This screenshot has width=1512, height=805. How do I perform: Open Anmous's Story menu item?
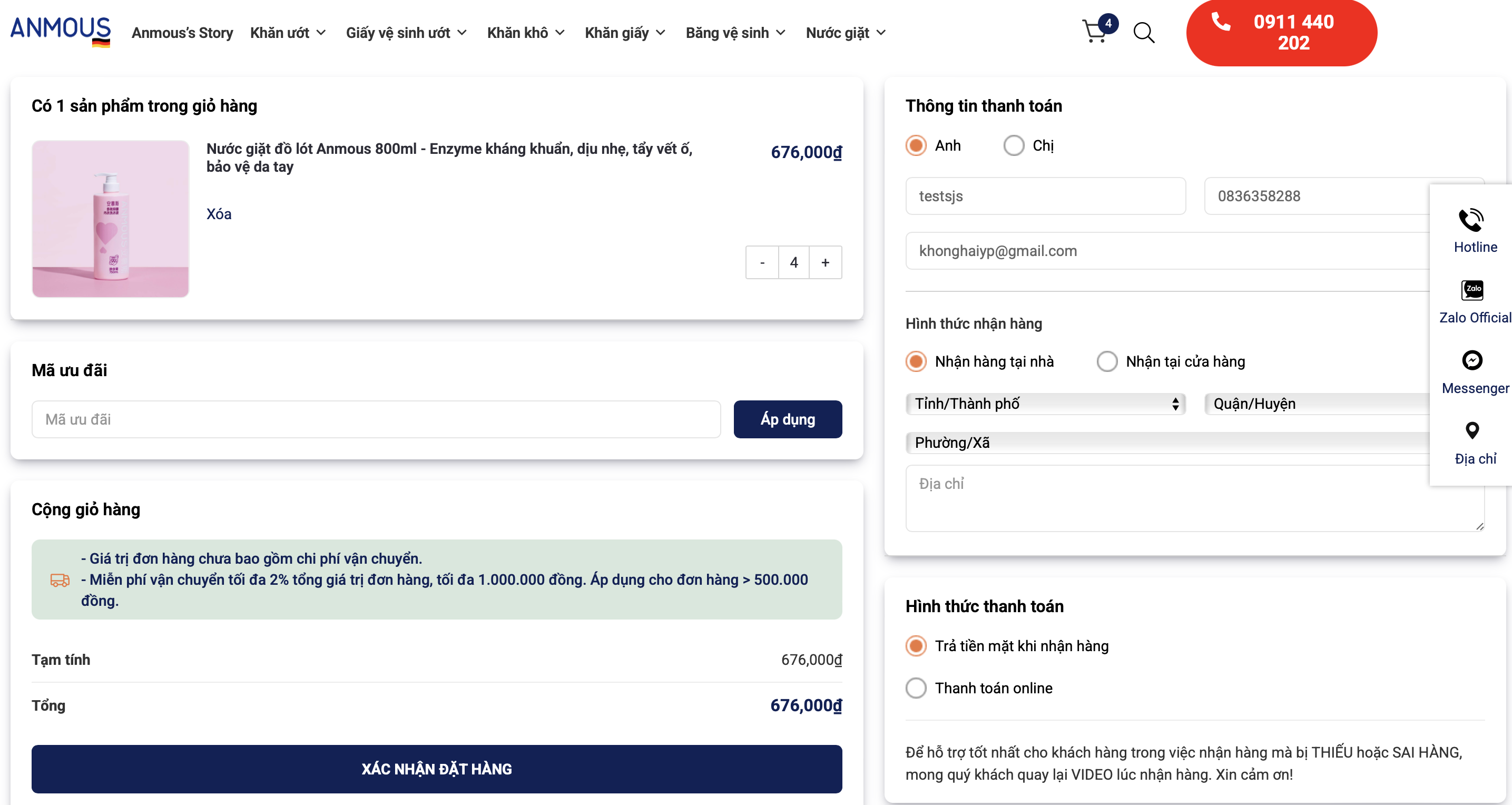point(182,33)
